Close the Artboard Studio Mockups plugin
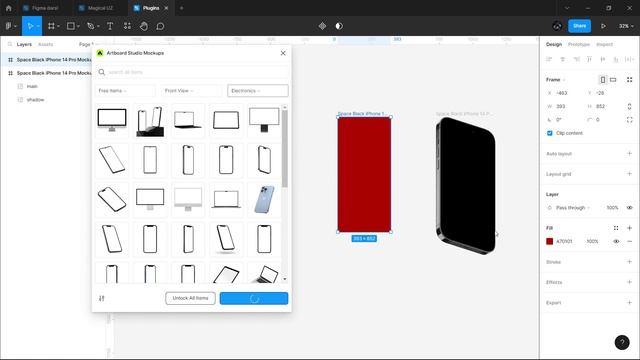640x360 pixels. tap(283, 53)
